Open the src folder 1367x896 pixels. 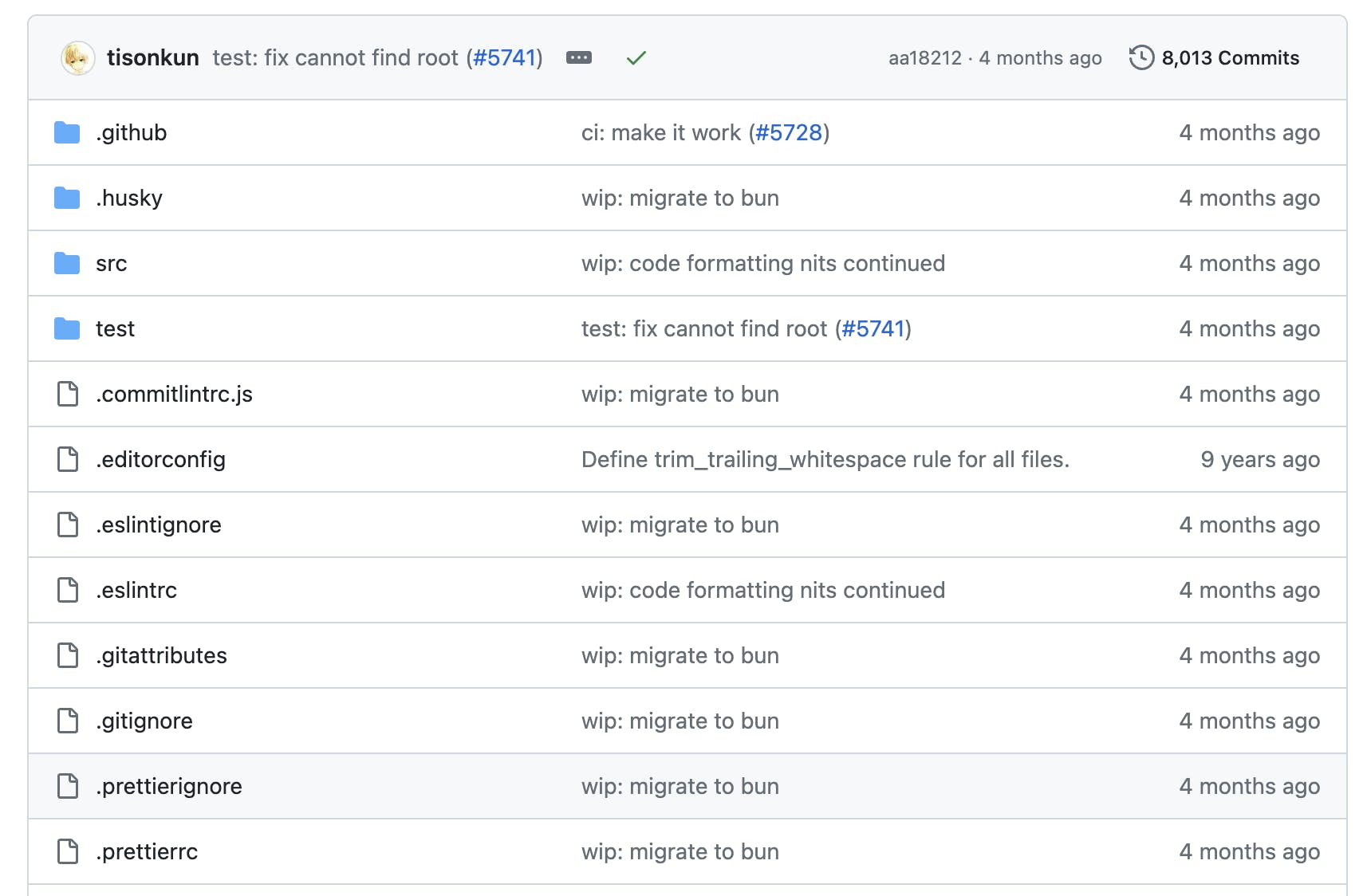(112, 263)
